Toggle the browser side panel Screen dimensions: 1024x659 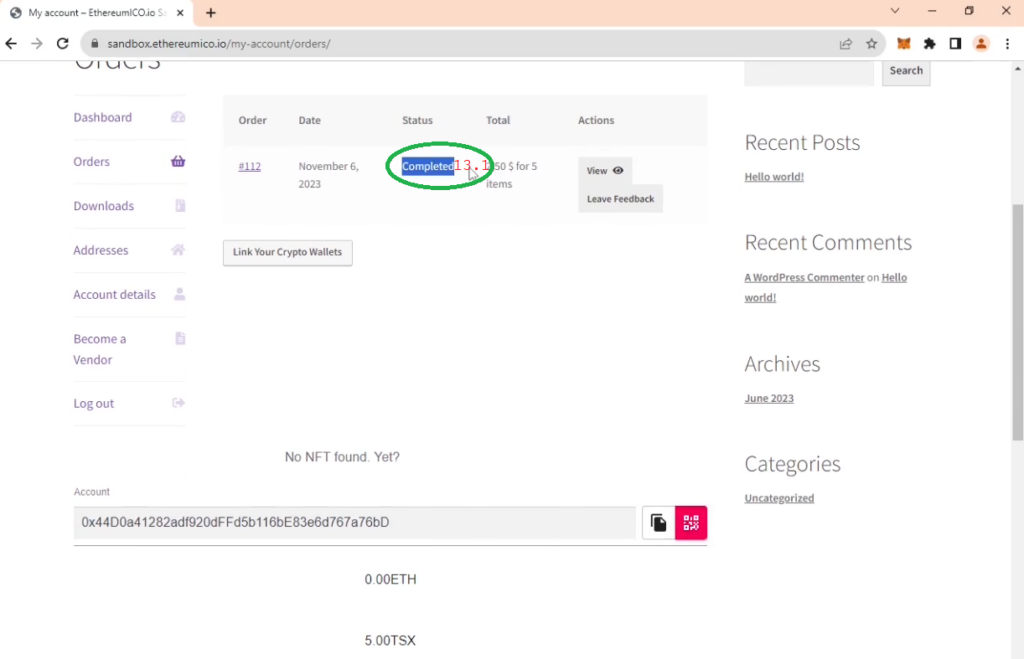(955, 44)
